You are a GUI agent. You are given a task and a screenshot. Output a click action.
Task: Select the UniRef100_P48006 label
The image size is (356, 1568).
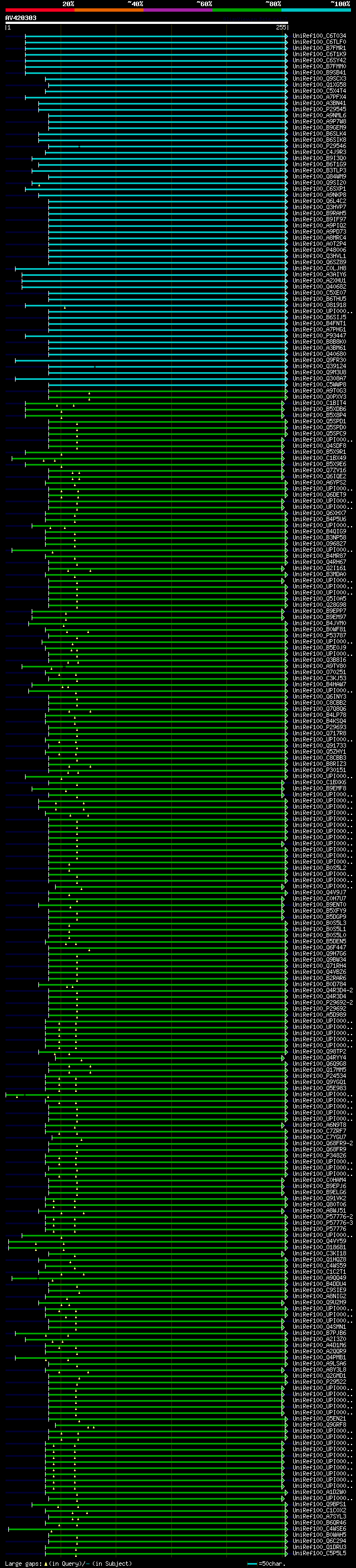point(319,250)
